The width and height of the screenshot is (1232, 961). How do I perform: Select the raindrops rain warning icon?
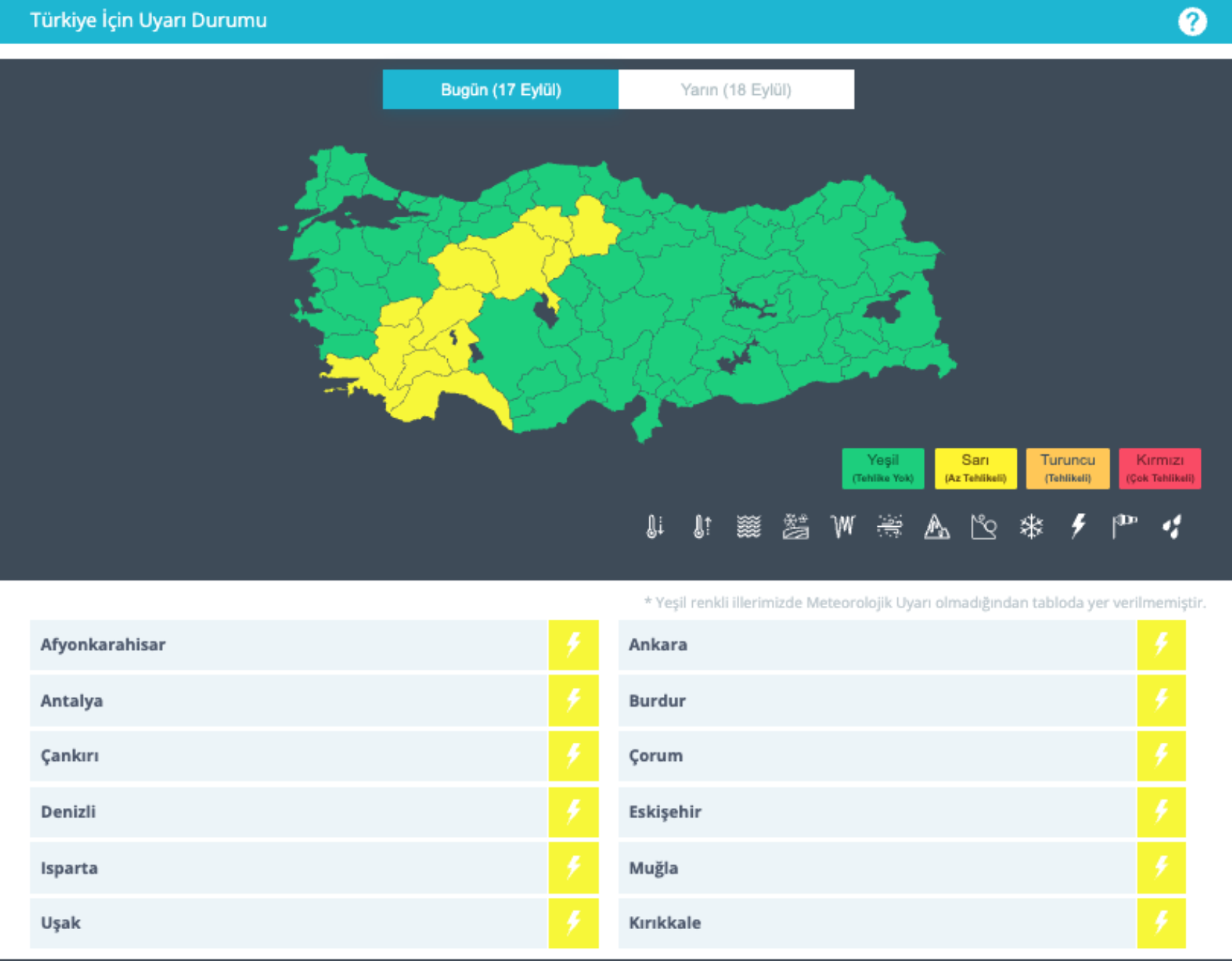[1173, 526]
